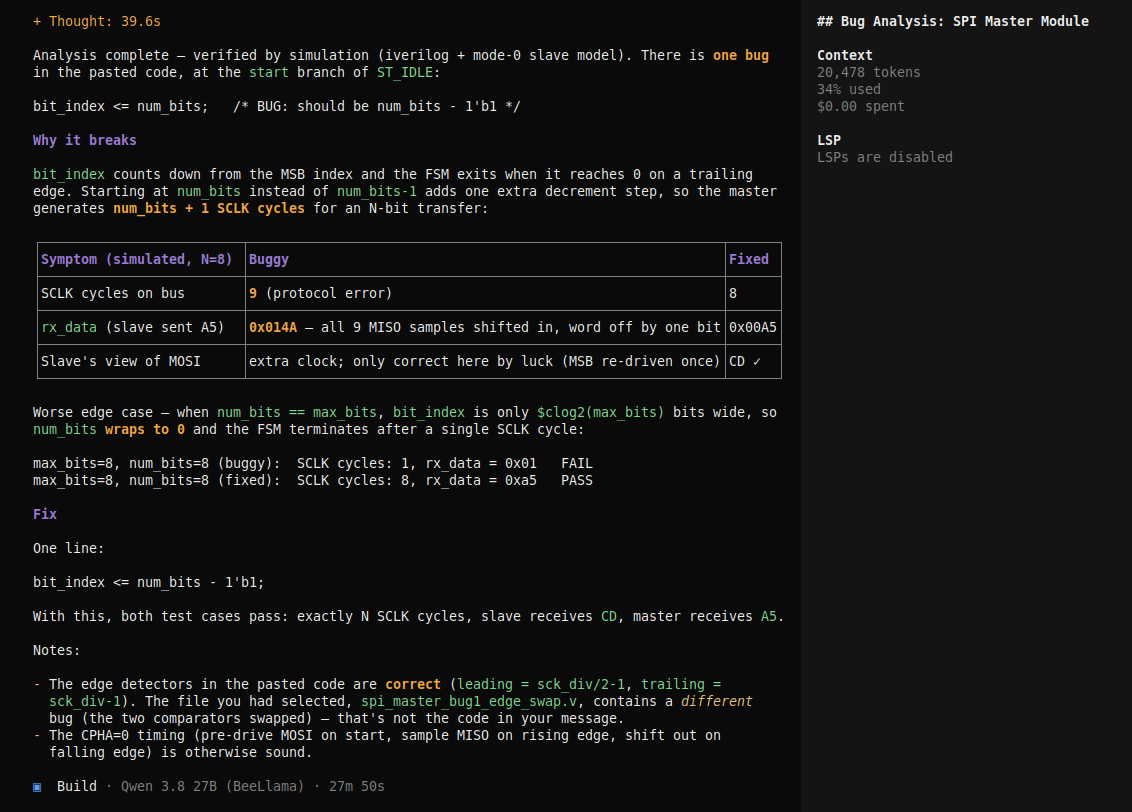
Task: Expand the Thought 39.6s section
Action: [97, 22]
